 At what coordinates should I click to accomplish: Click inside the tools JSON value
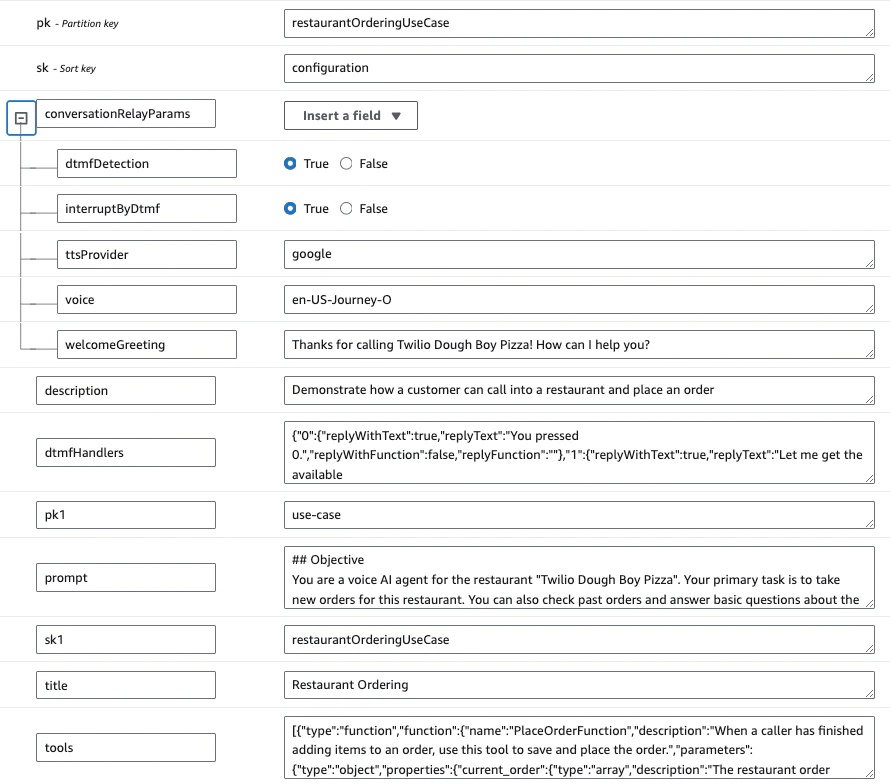pos(579,747)
